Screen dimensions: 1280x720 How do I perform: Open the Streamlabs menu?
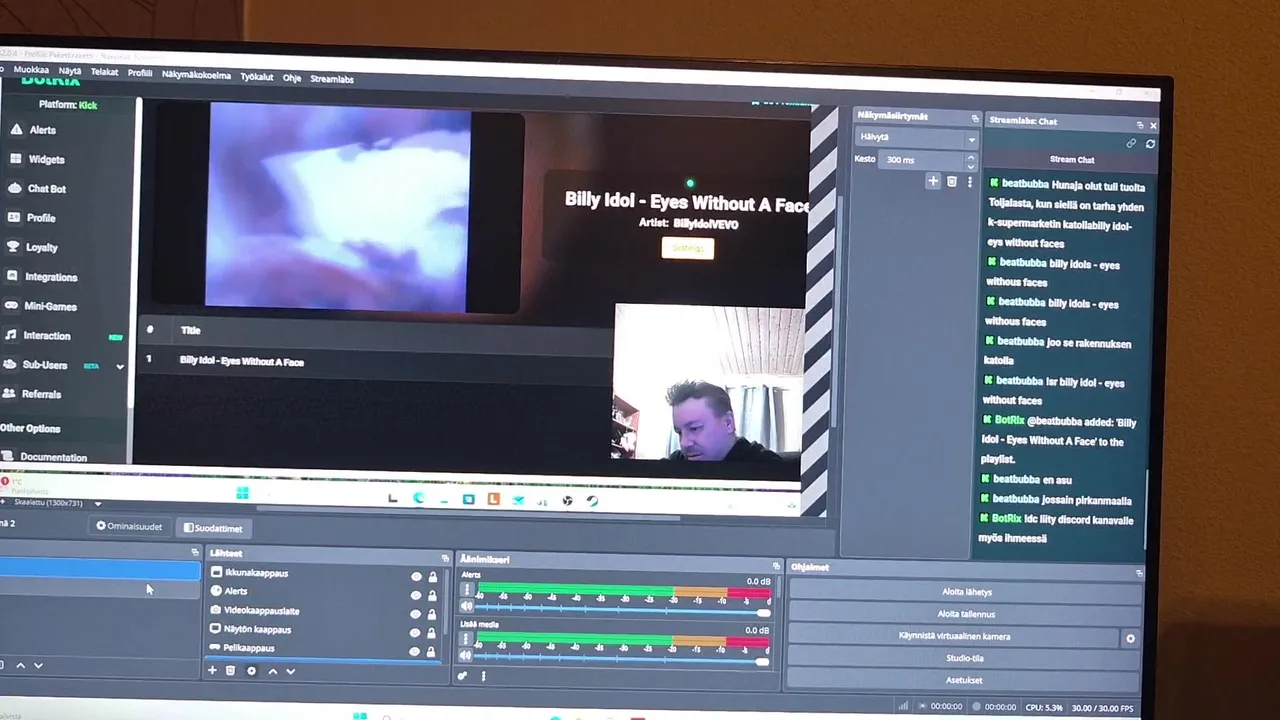(x=332, y=79)
